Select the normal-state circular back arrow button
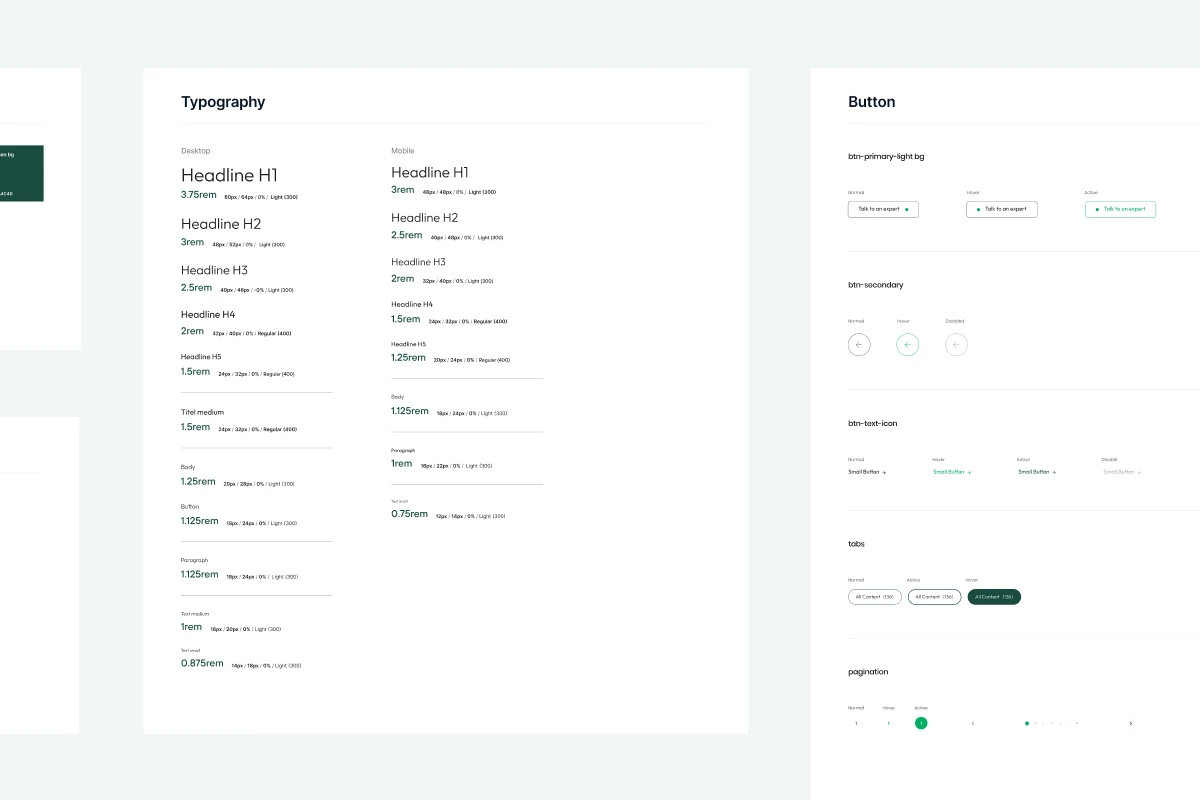 coord(859,344)
